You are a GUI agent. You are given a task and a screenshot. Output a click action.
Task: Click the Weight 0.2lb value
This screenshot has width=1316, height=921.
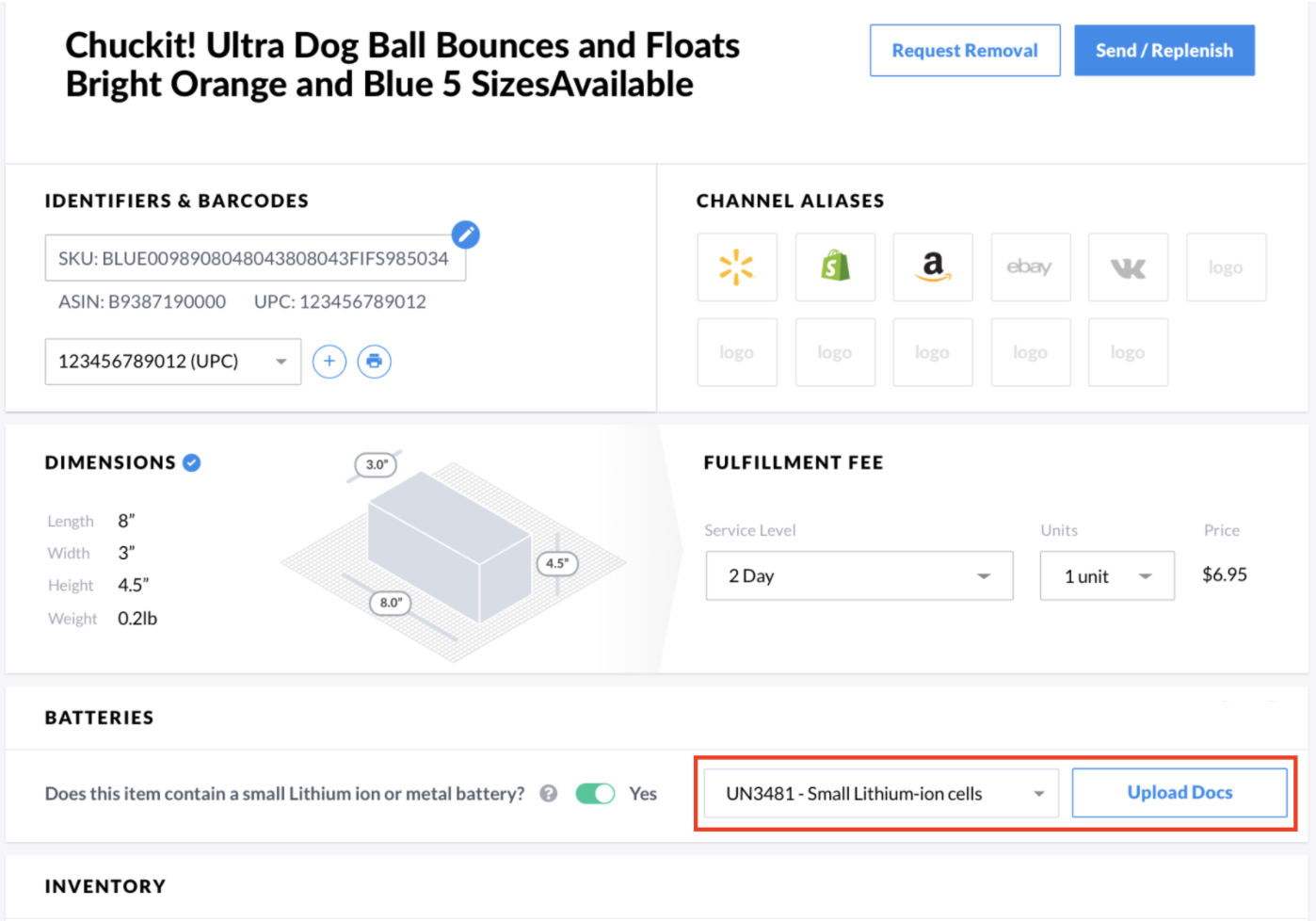137,619
